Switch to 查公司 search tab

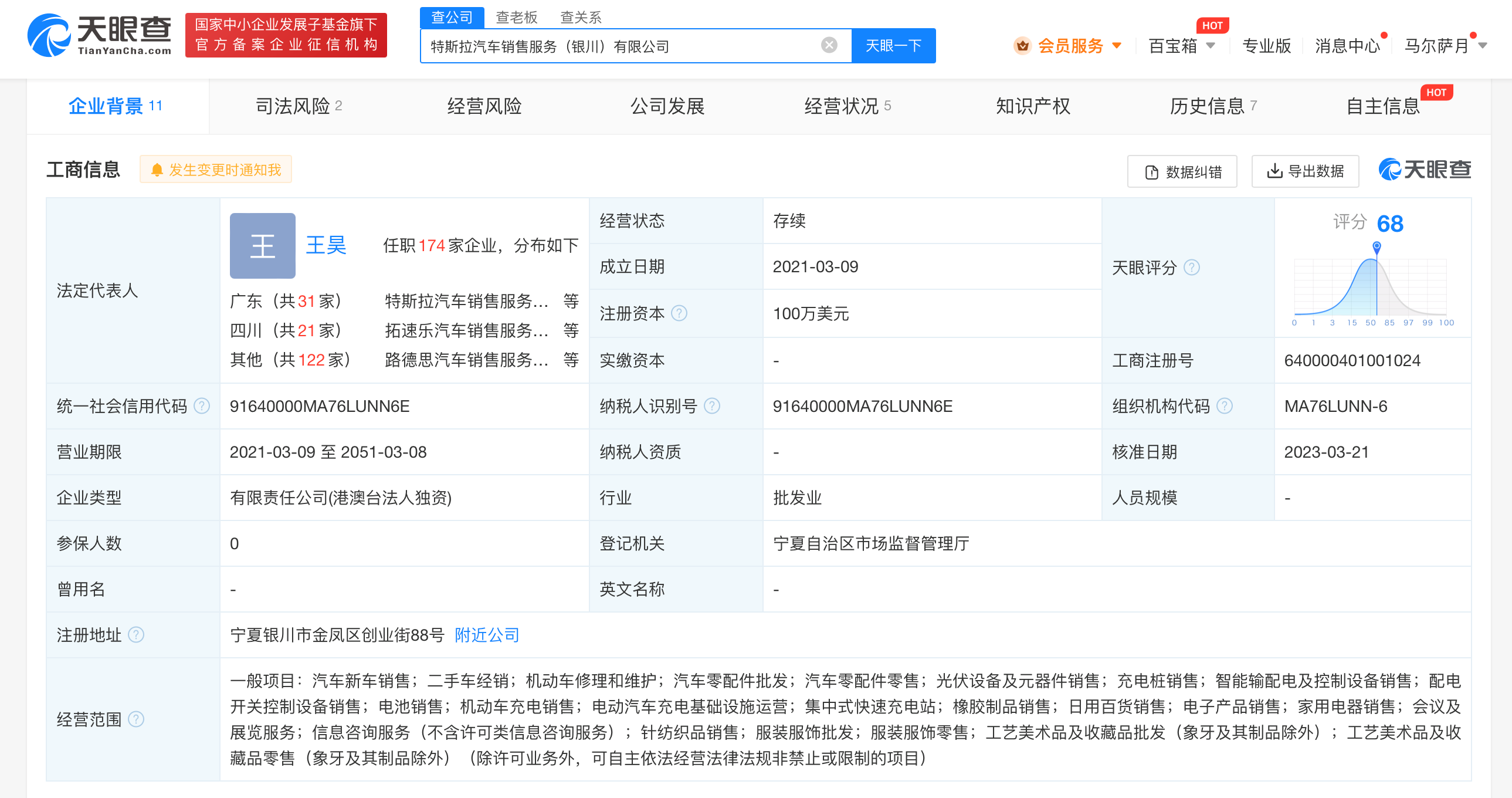[452, 18]
